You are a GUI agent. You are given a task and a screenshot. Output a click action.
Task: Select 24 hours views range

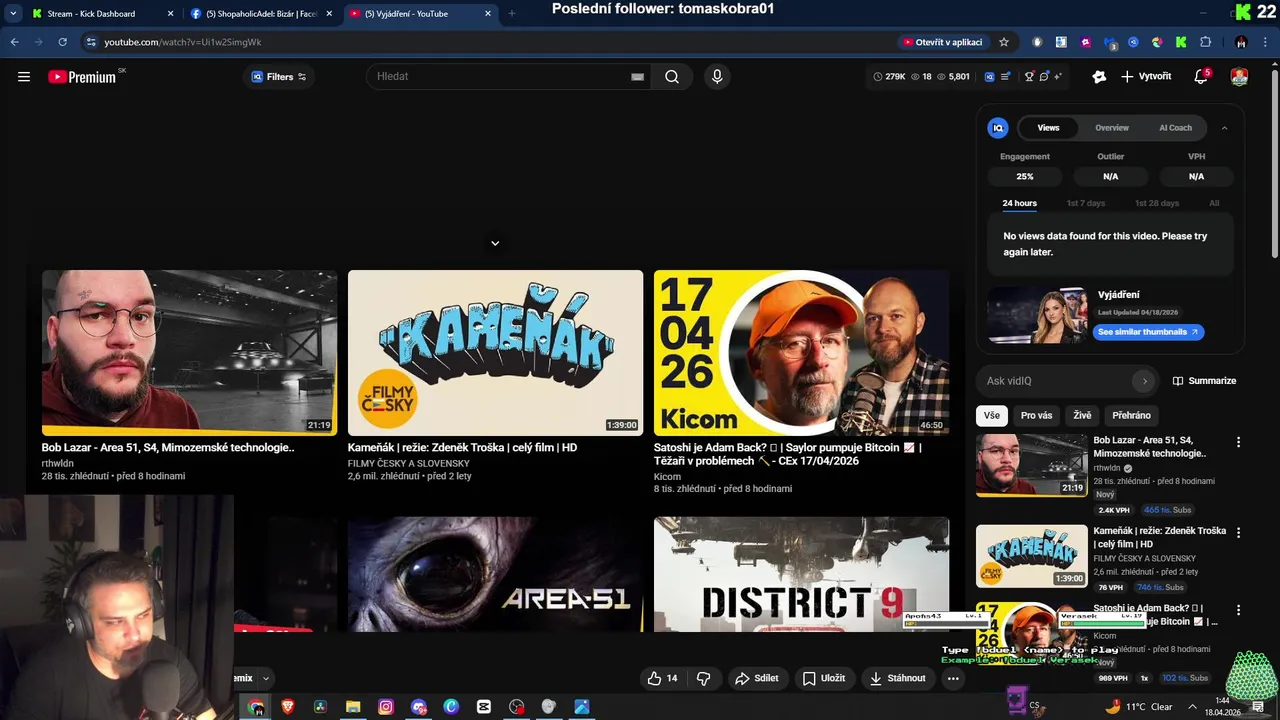pos(1019,203)
